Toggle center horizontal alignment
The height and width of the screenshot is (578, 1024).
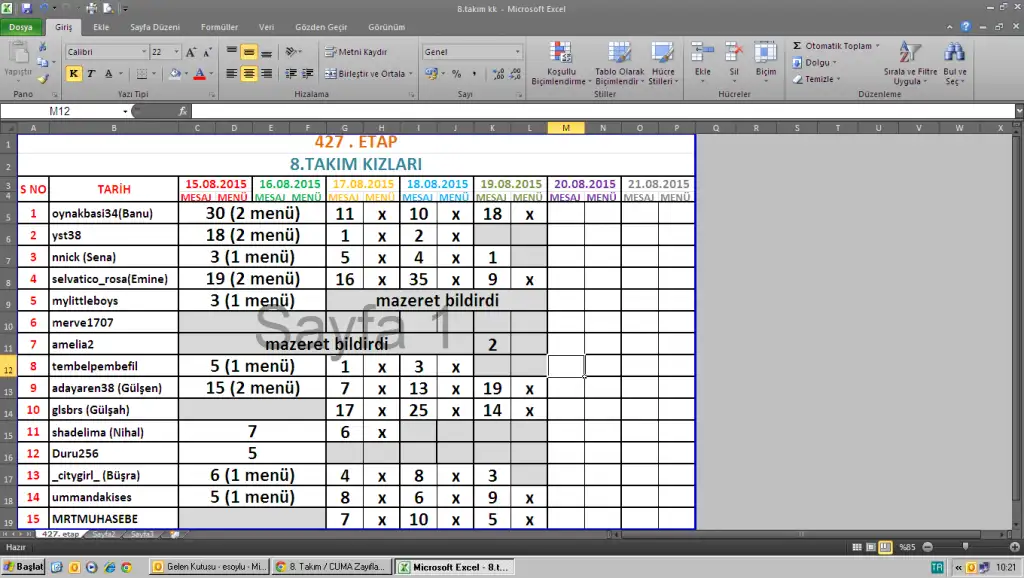tap(249, 73)
